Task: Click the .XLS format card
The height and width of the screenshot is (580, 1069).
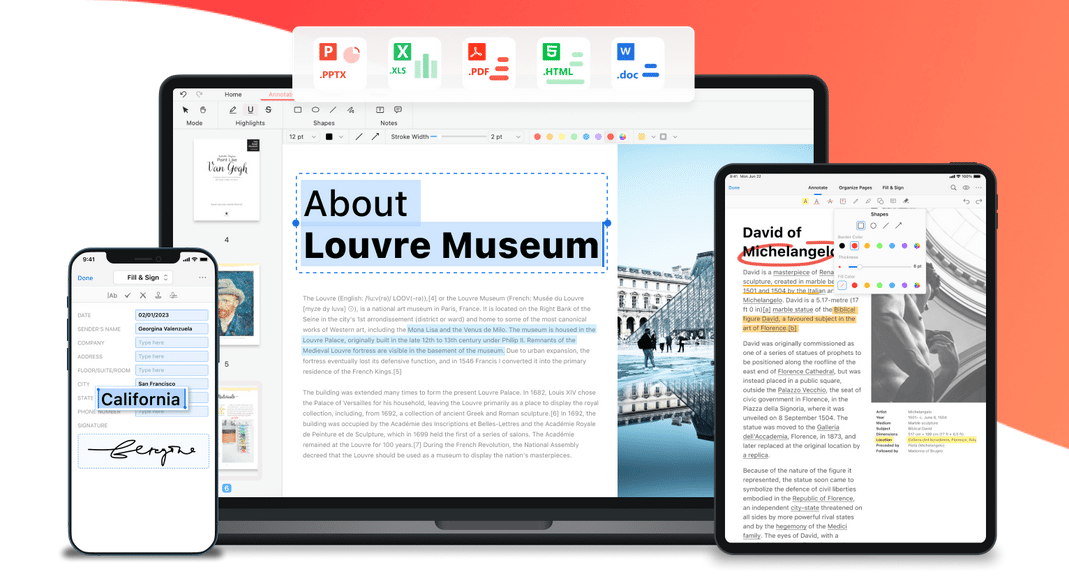Action: coord(414,63)
